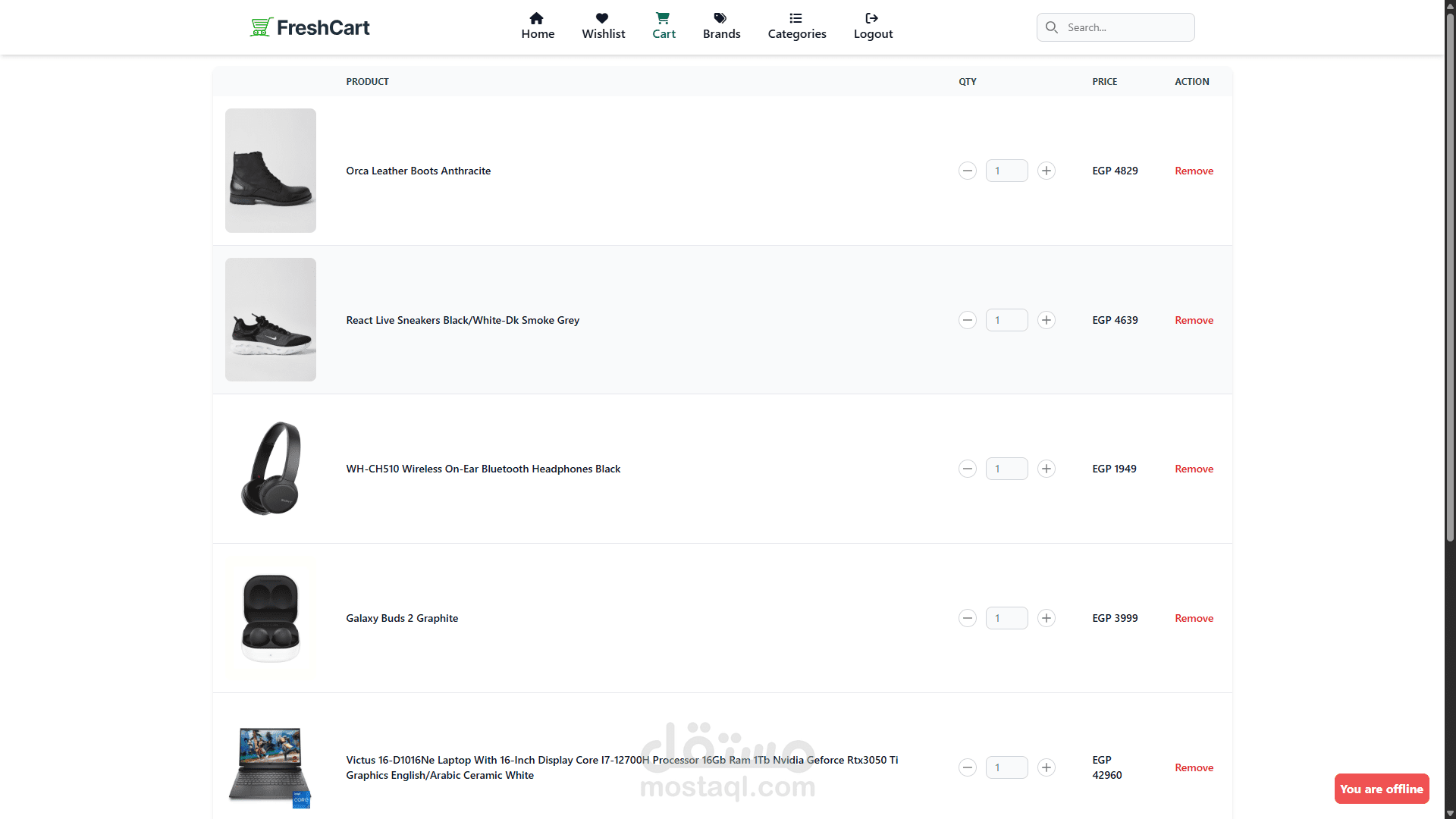Increase quantity of Orca Leather Boots
The width and height of the screenshot is (1456, 819).
pos(1046,171)
